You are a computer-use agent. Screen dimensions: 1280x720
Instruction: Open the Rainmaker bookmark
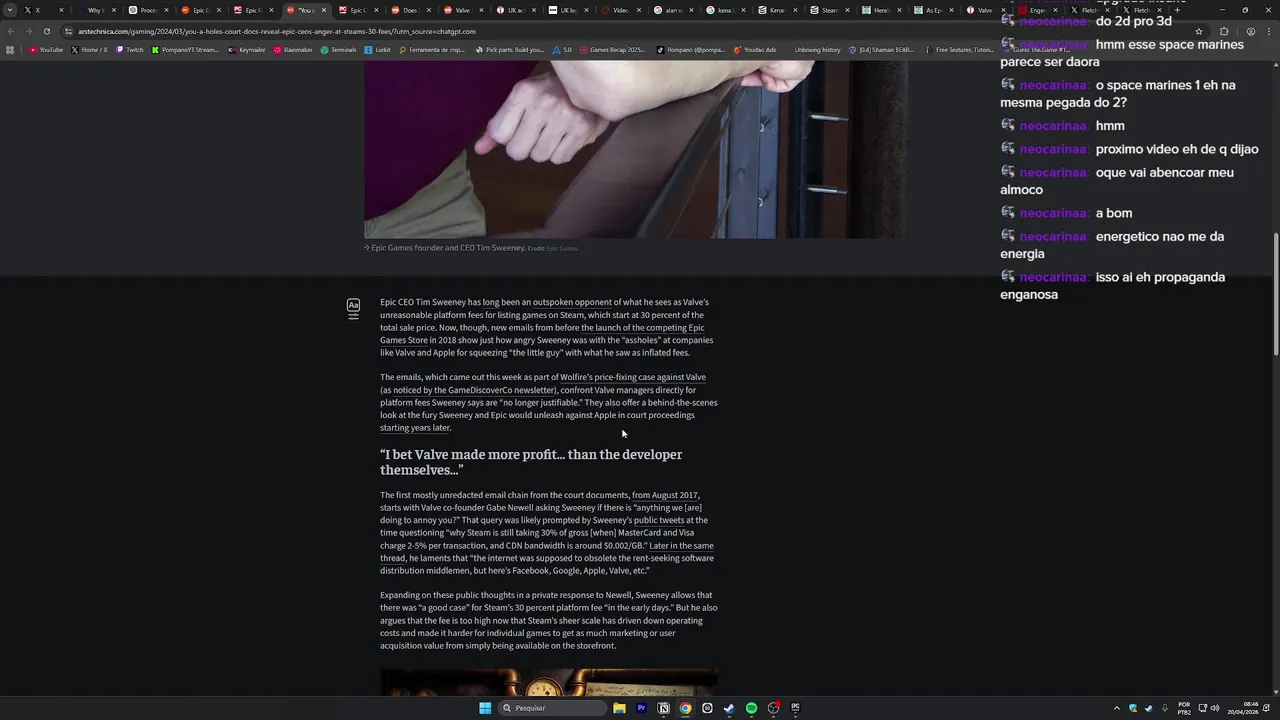pos(293,49)
